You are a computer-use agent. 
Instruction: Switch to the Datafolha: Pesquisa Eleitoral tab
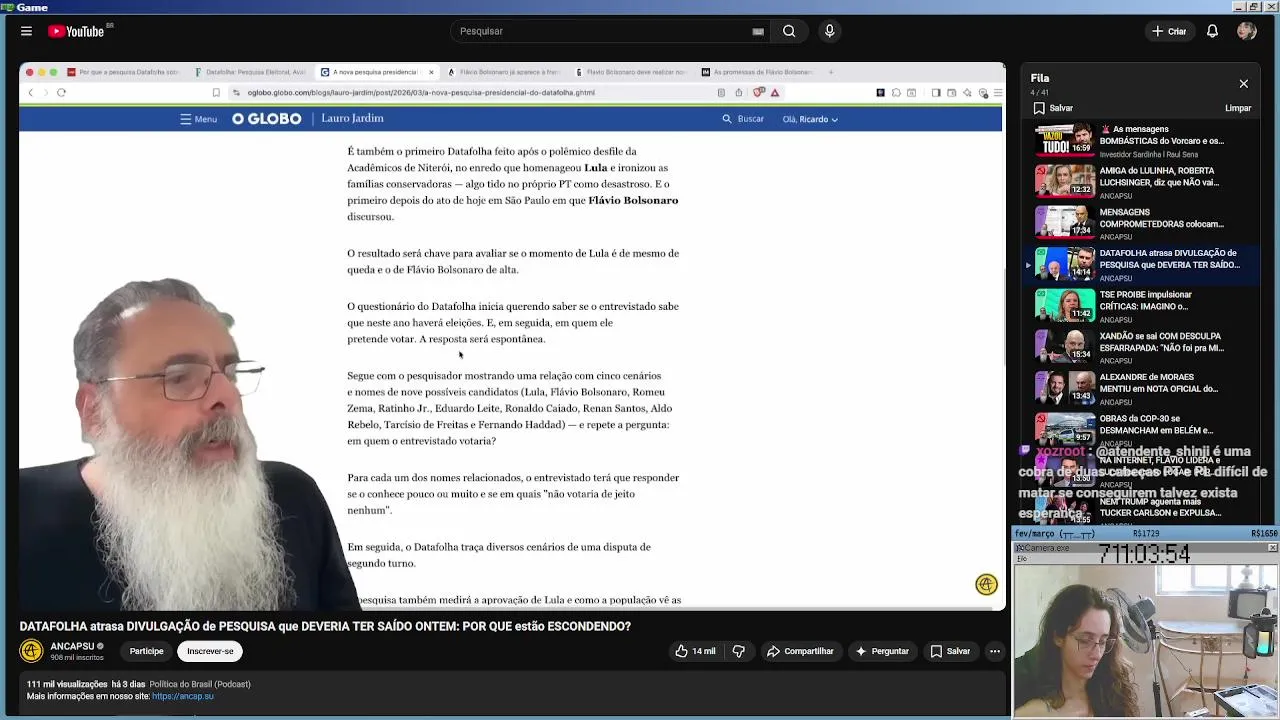point(249,72)
